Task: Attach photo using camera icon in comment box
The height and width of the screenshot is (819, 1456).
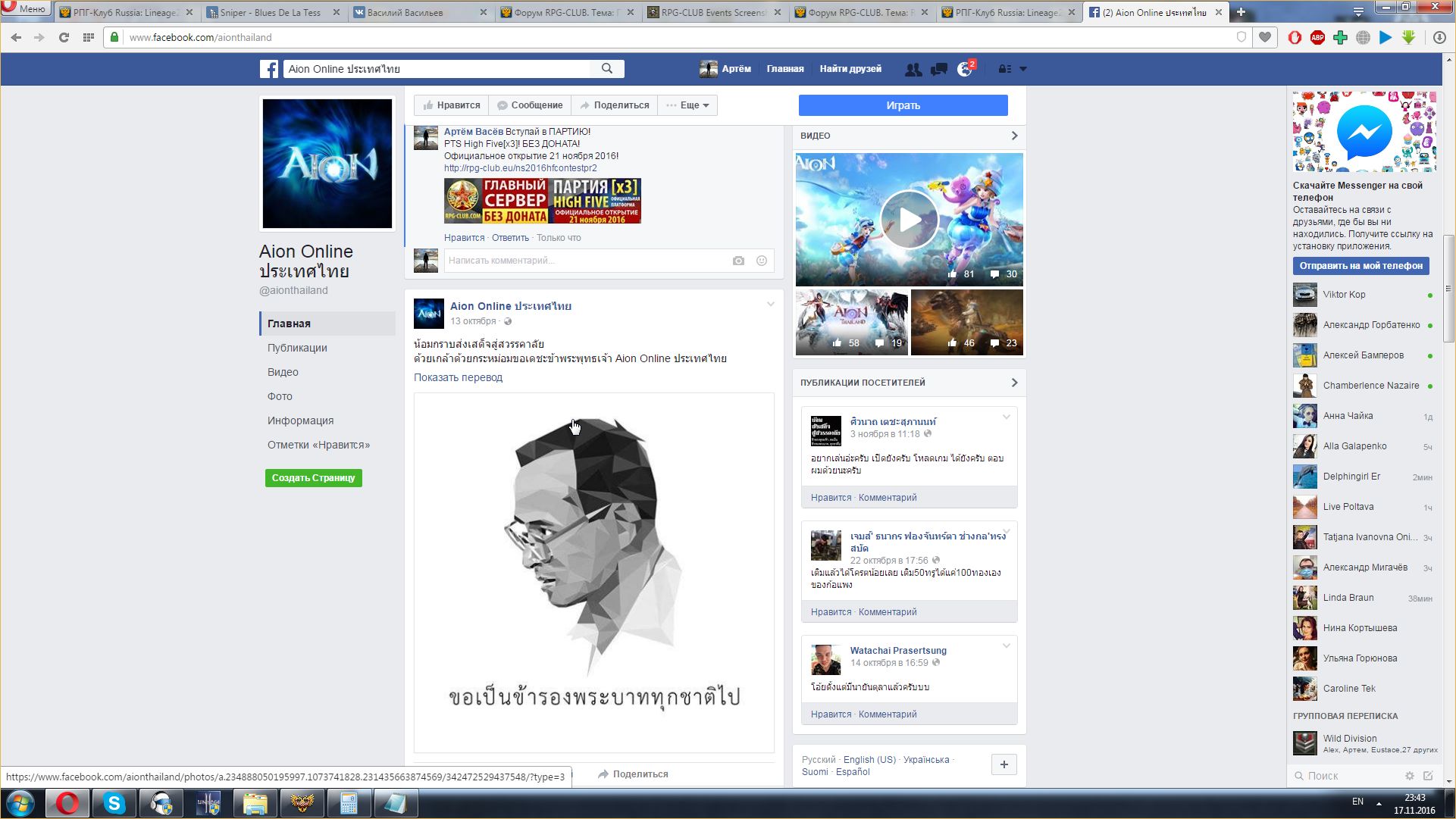Action: pyautogui.click(x=738, y=261)
